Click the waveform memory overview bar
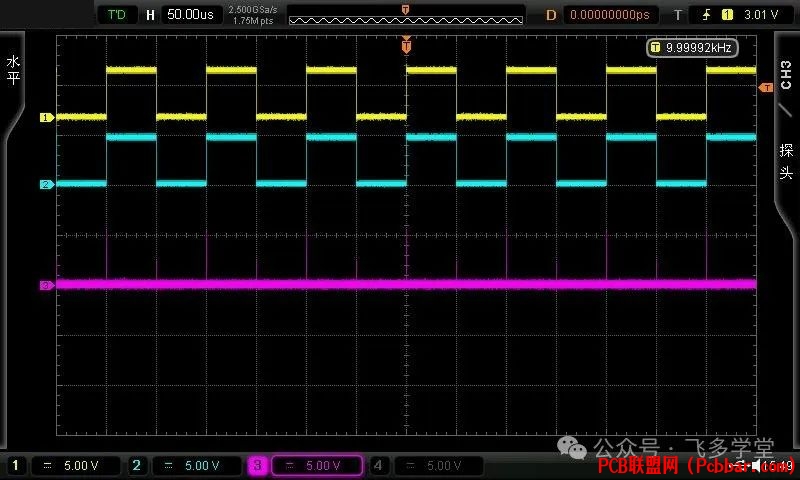Viewport: 800px width, 480px height. pos(406,15)
